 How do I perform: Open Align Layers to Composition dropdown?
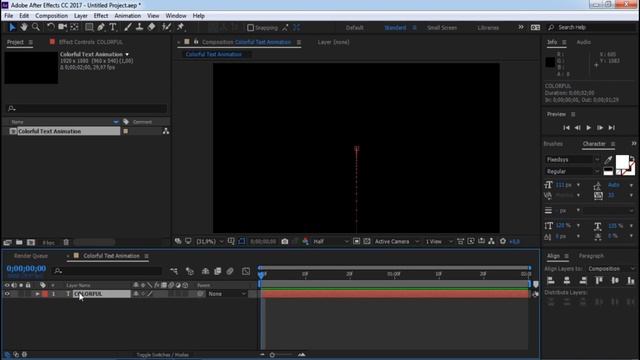(x=611, y=269)
